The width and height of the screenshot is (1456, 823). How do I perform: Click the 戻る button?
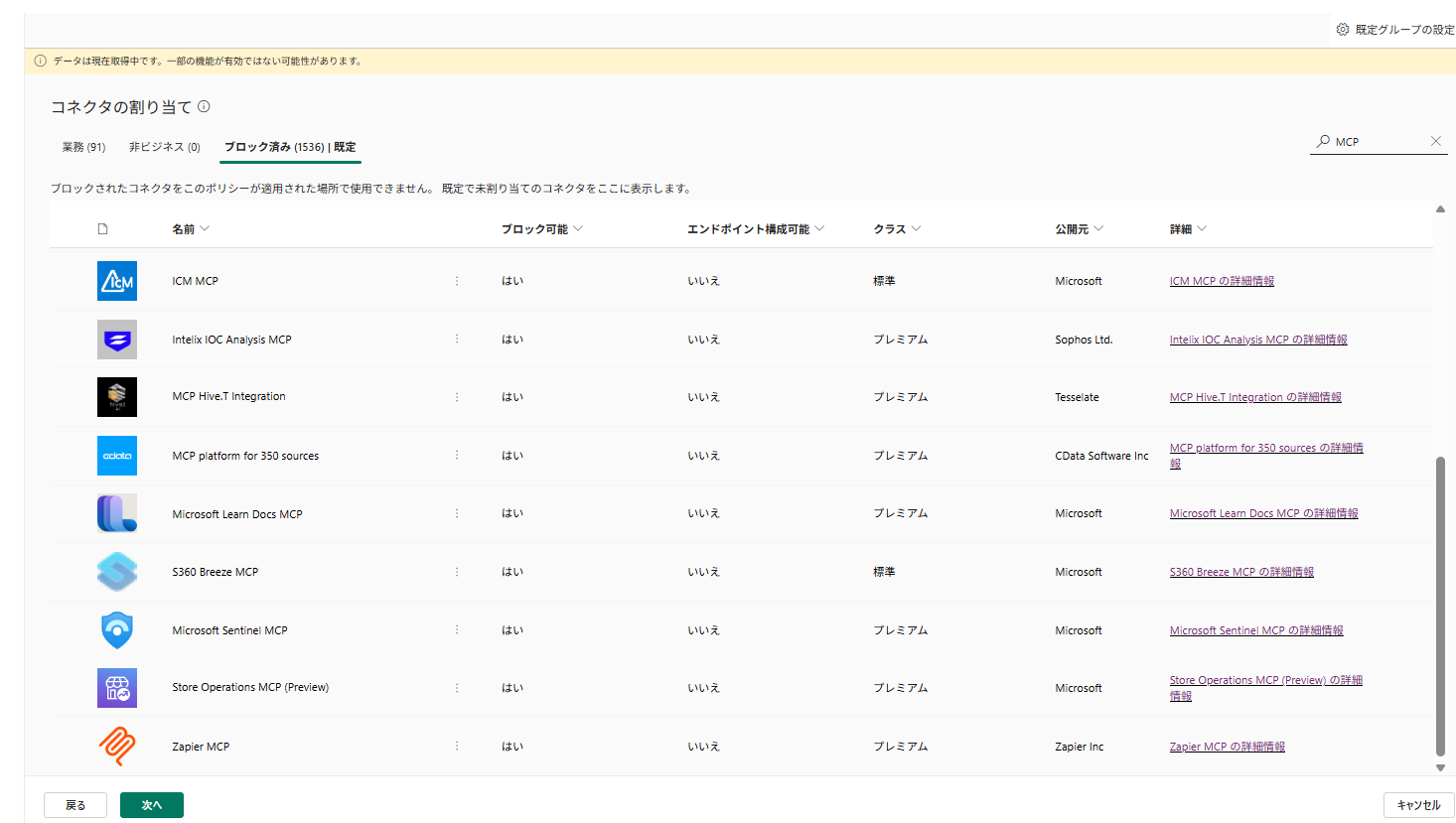(75, 805)
